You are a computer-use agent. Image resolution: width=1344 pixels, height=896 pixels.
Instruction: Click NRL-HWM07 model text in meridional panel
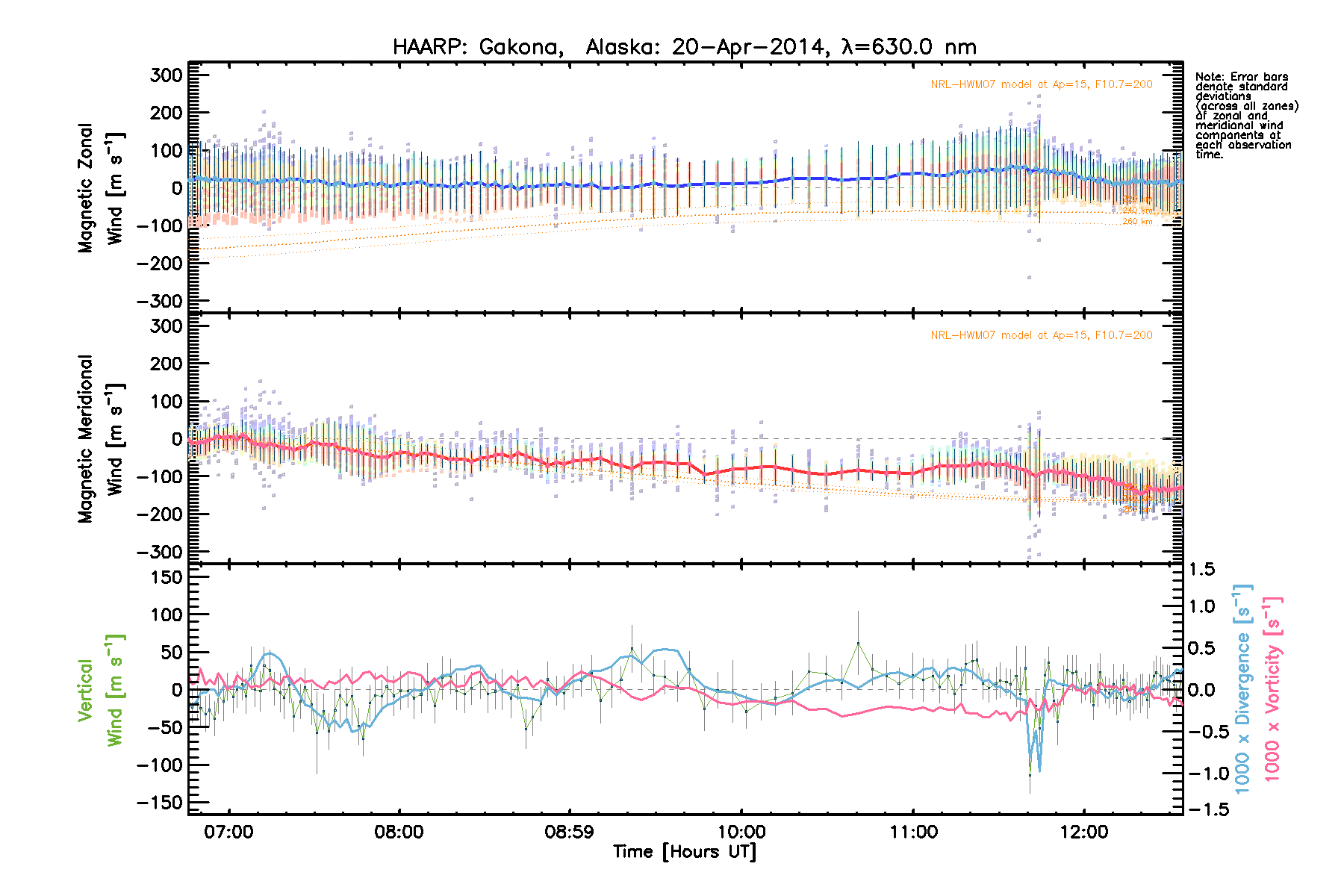[x=1041, y=335]
